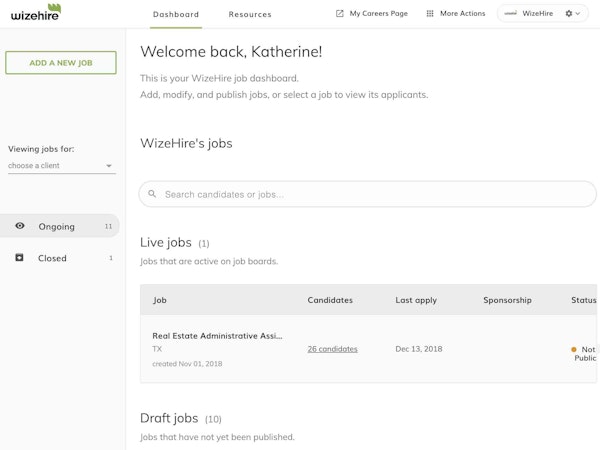
Task: Click the Viewing jobs for label
Action: tap(41, 149)
